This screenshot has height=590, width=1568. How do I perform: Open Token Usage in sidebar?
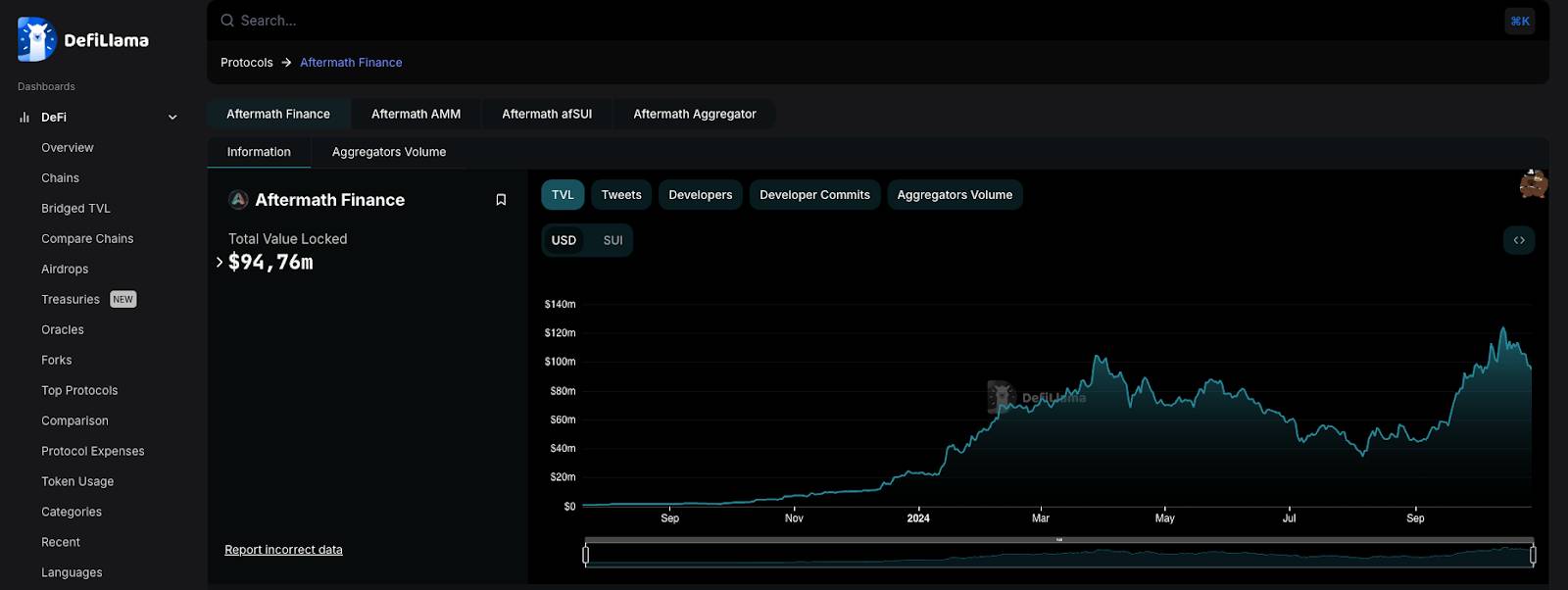point(77,482)
